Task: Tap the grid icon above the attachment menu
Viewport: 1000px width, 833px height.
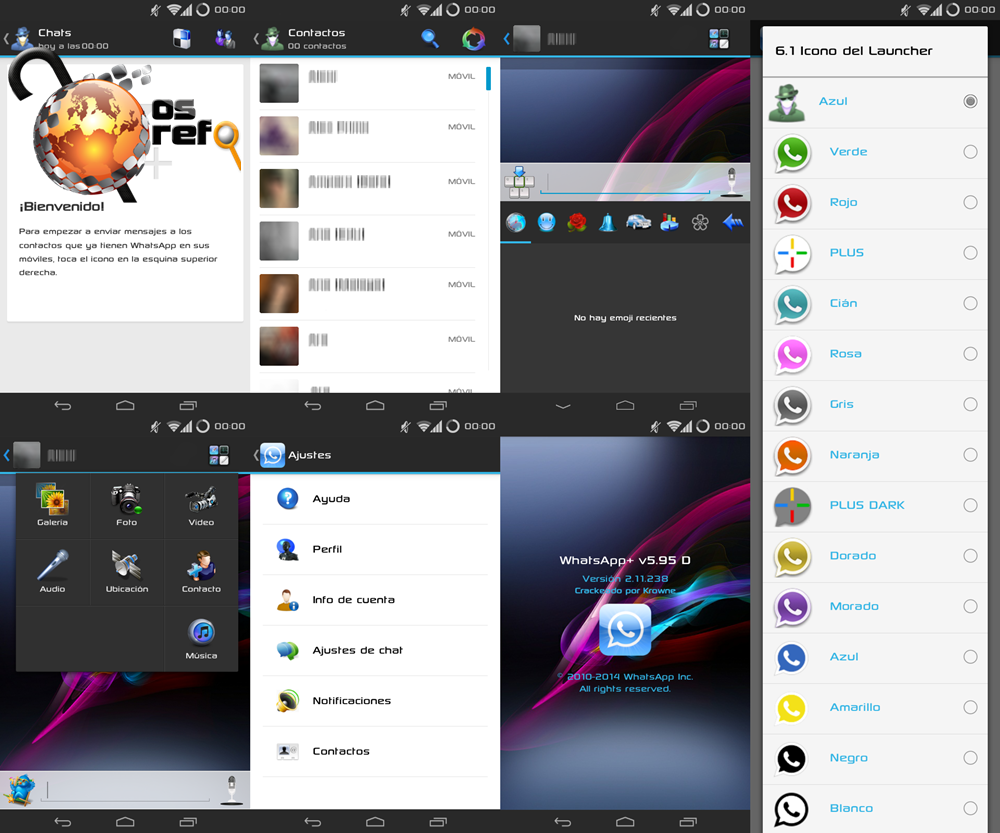Action: click(x=219, y=455)
